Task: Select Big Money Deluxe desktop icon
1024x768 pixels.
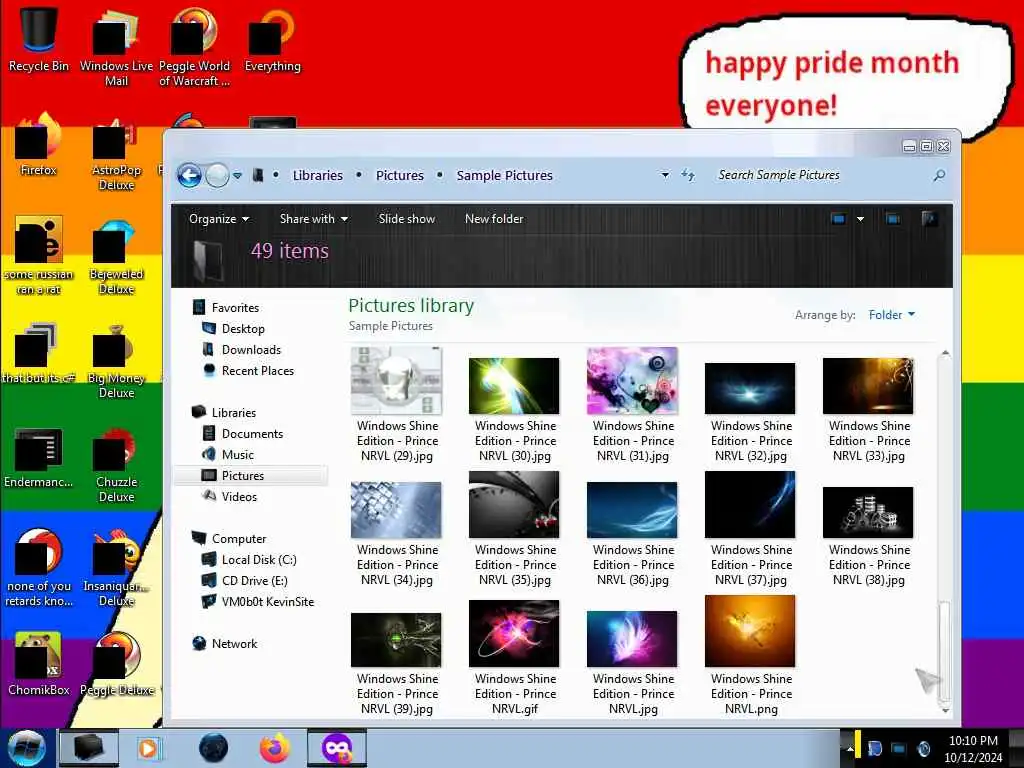Action: (x=116, y=360)
